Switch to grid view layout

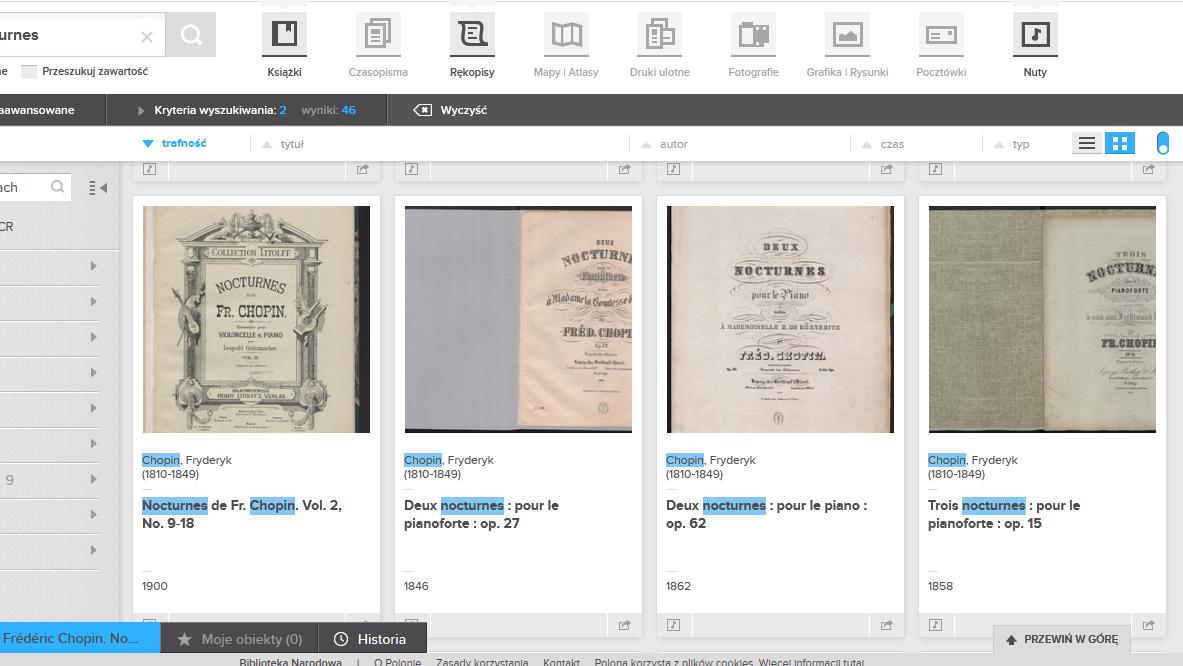(1120, 143)
